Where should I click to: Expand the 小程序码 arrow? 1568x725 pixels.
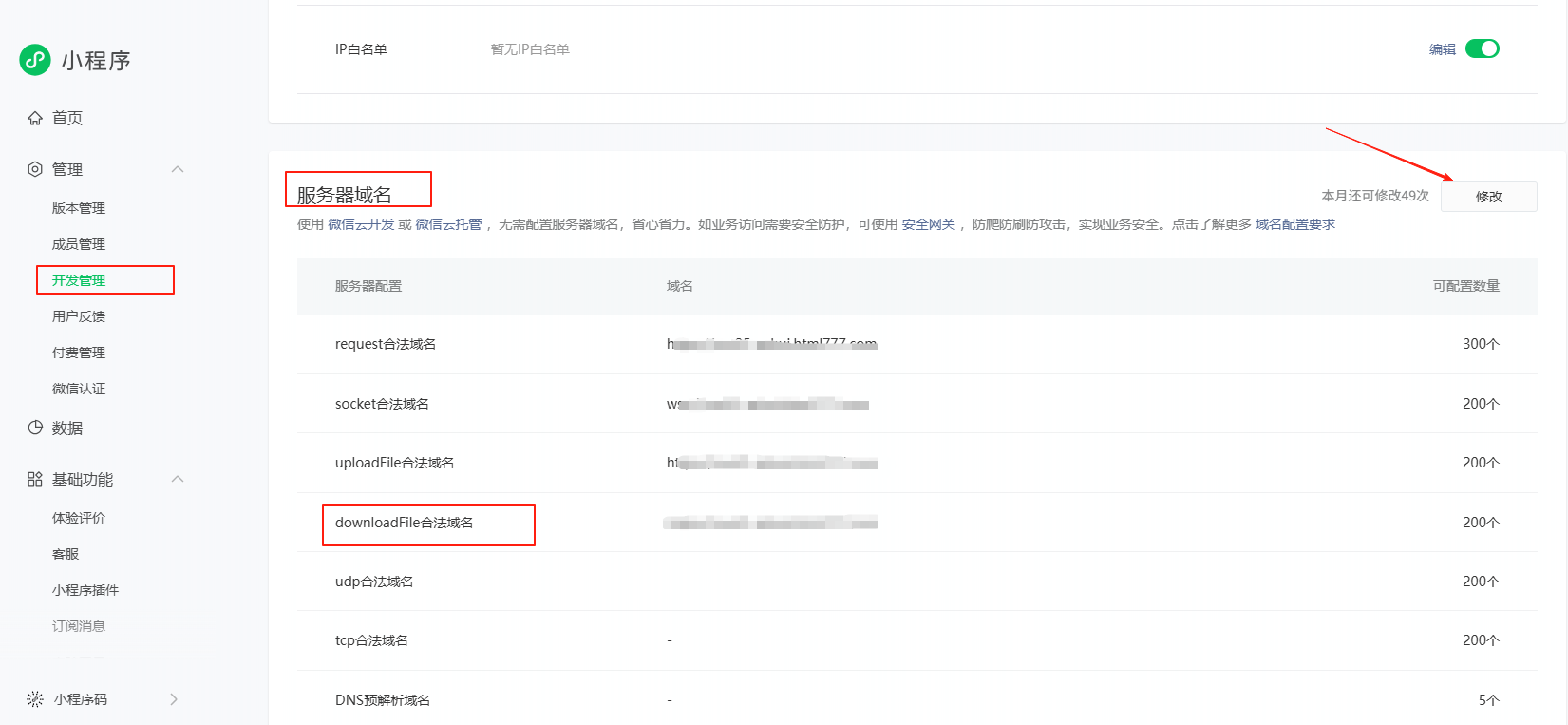(174, 699)
